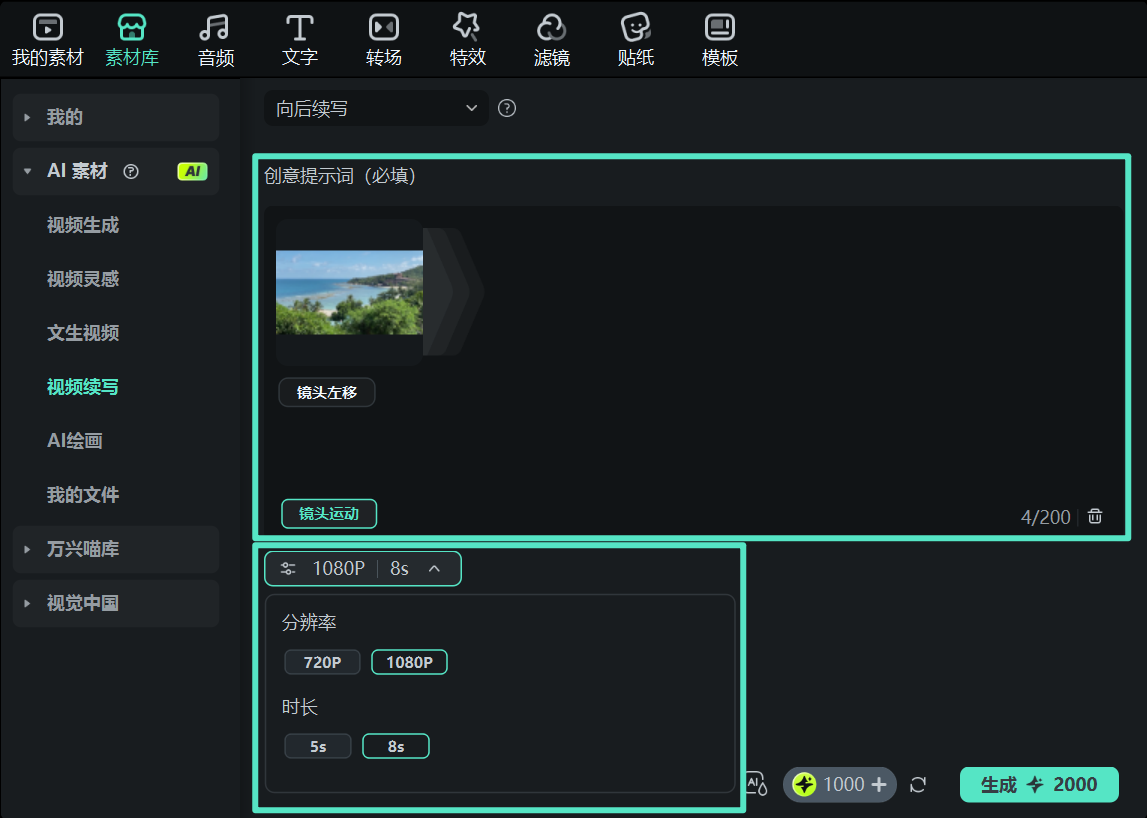Expand the 万兴喵库 sidebar section
The width and height of the screenshot is (1147, 818).
(115, 549)
